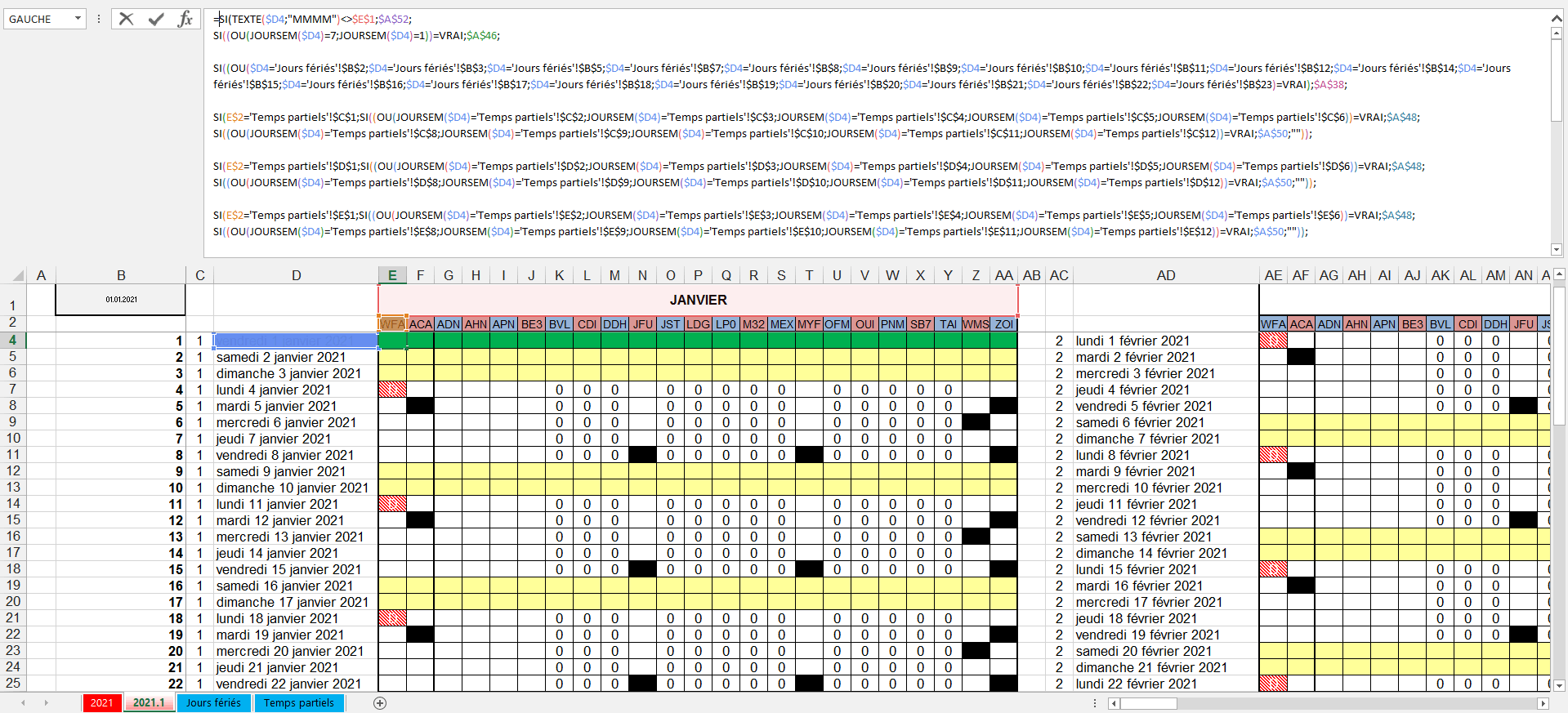Viewport: 1568px width, 713px height.
Task: Select column E header
Action: [x=392, y=276]
